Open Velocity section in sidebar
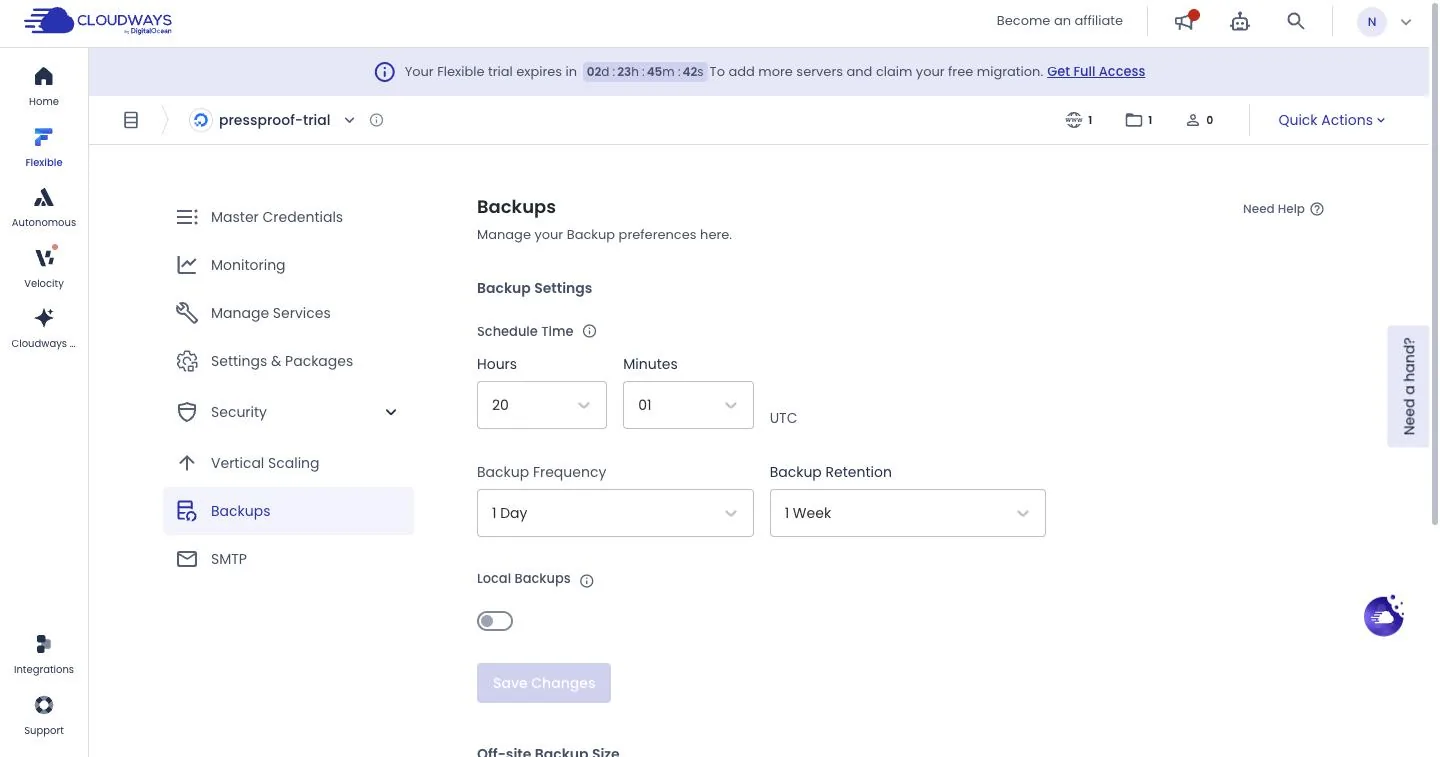This screenshot has width=1440, height=757. pos(44,267)
